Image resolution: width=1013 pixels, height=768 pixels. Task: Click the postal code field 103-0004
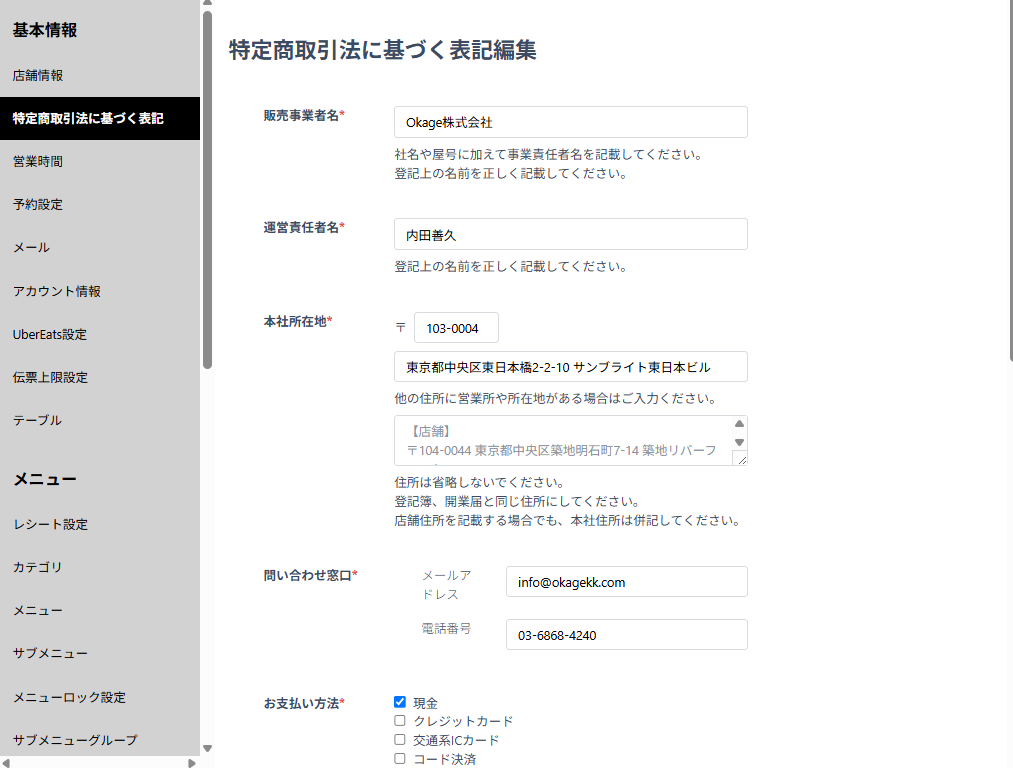[x=456, y=328]
